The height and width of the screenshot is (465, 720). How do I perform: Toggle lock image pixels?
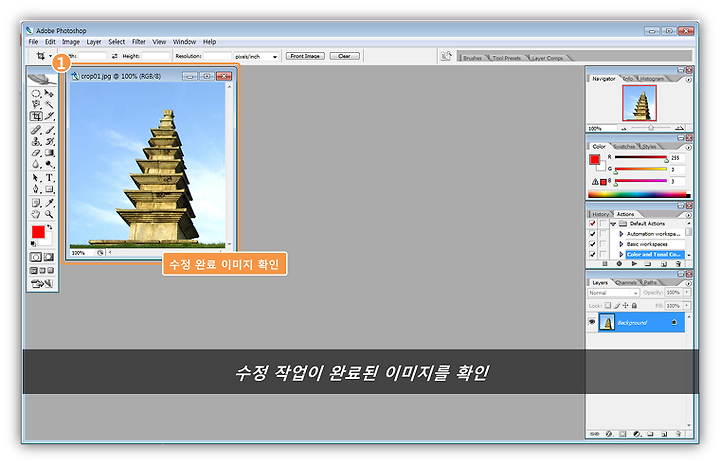tap(617, 305)
